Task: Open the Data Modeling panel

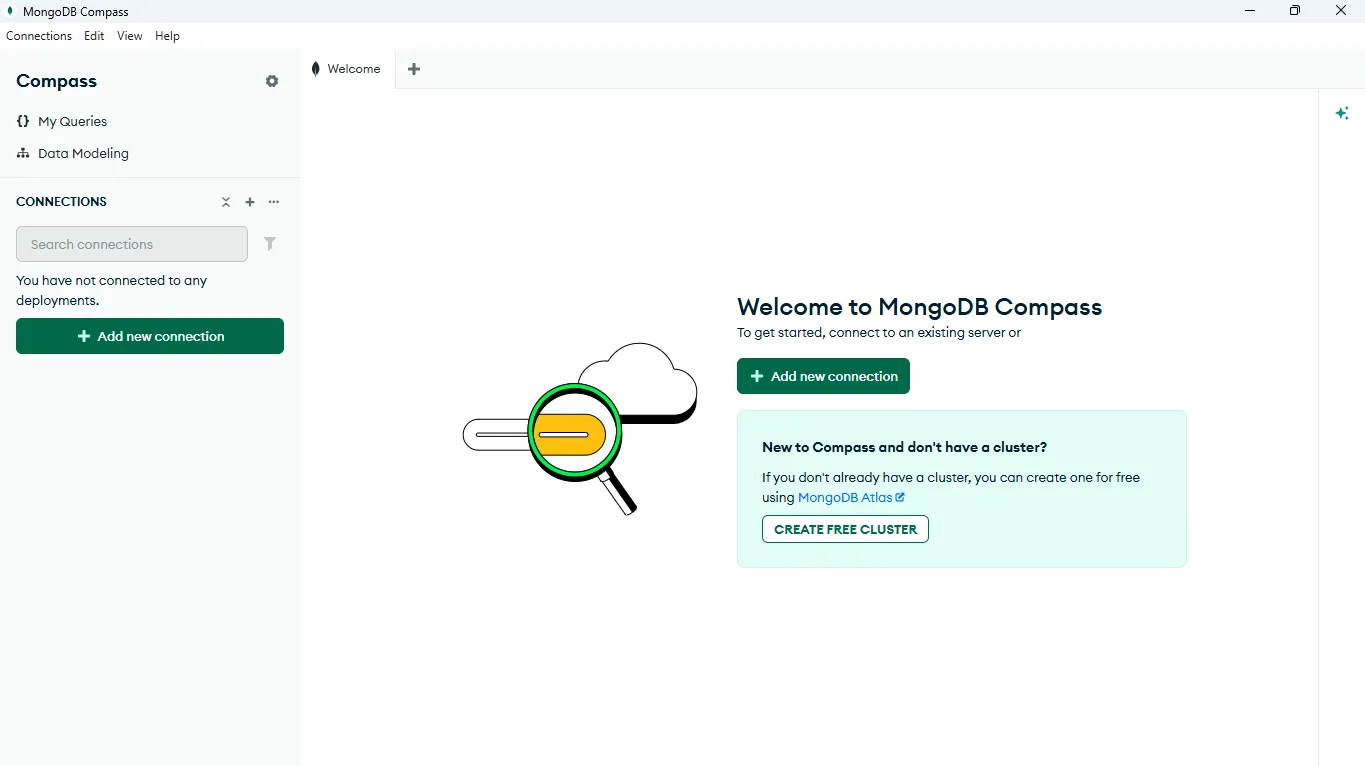Action: (x=83, y=153)
